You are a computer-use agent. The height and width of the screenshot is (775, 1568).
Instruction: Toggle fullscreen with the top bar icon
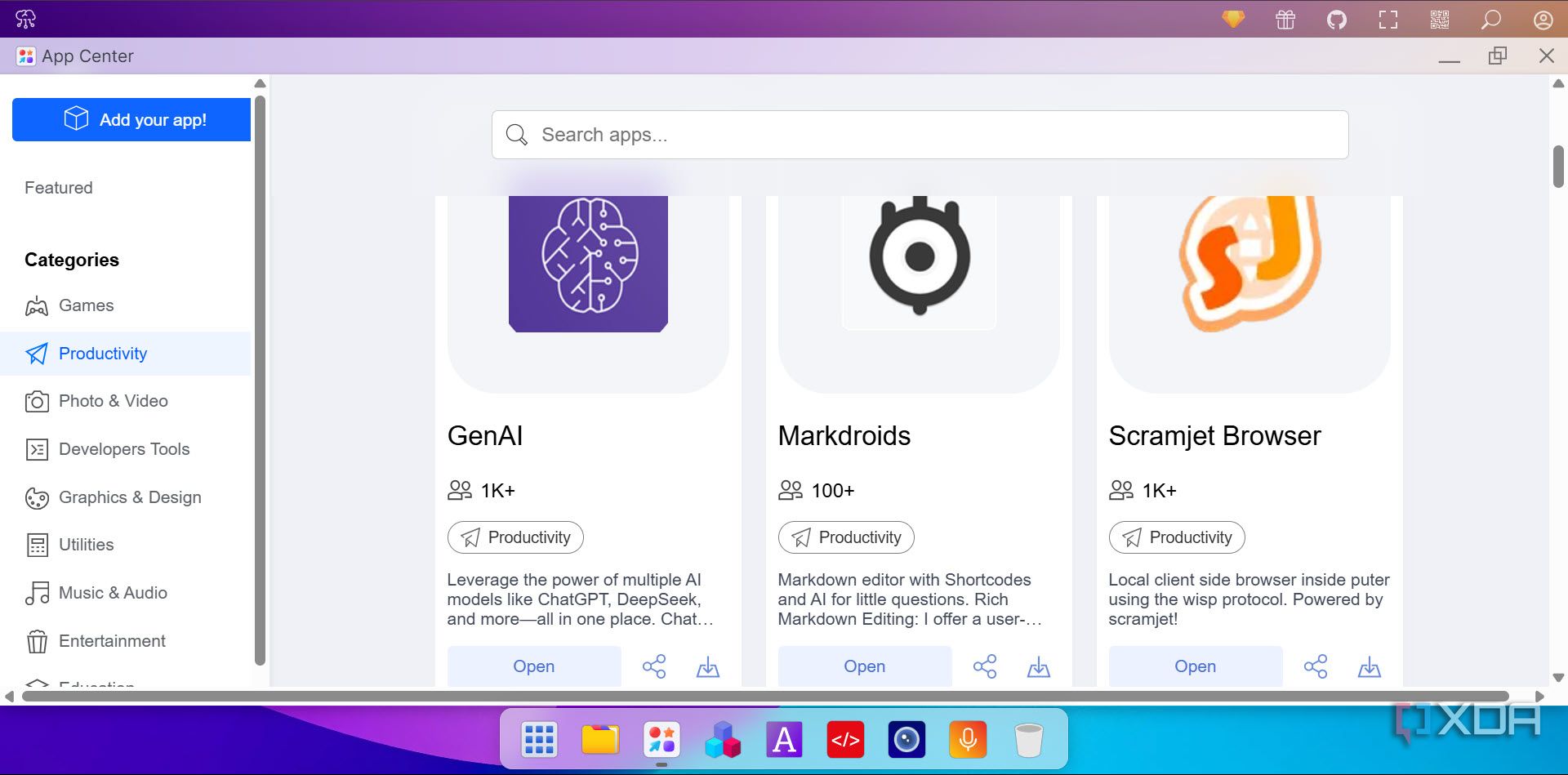coord(1388,20)
